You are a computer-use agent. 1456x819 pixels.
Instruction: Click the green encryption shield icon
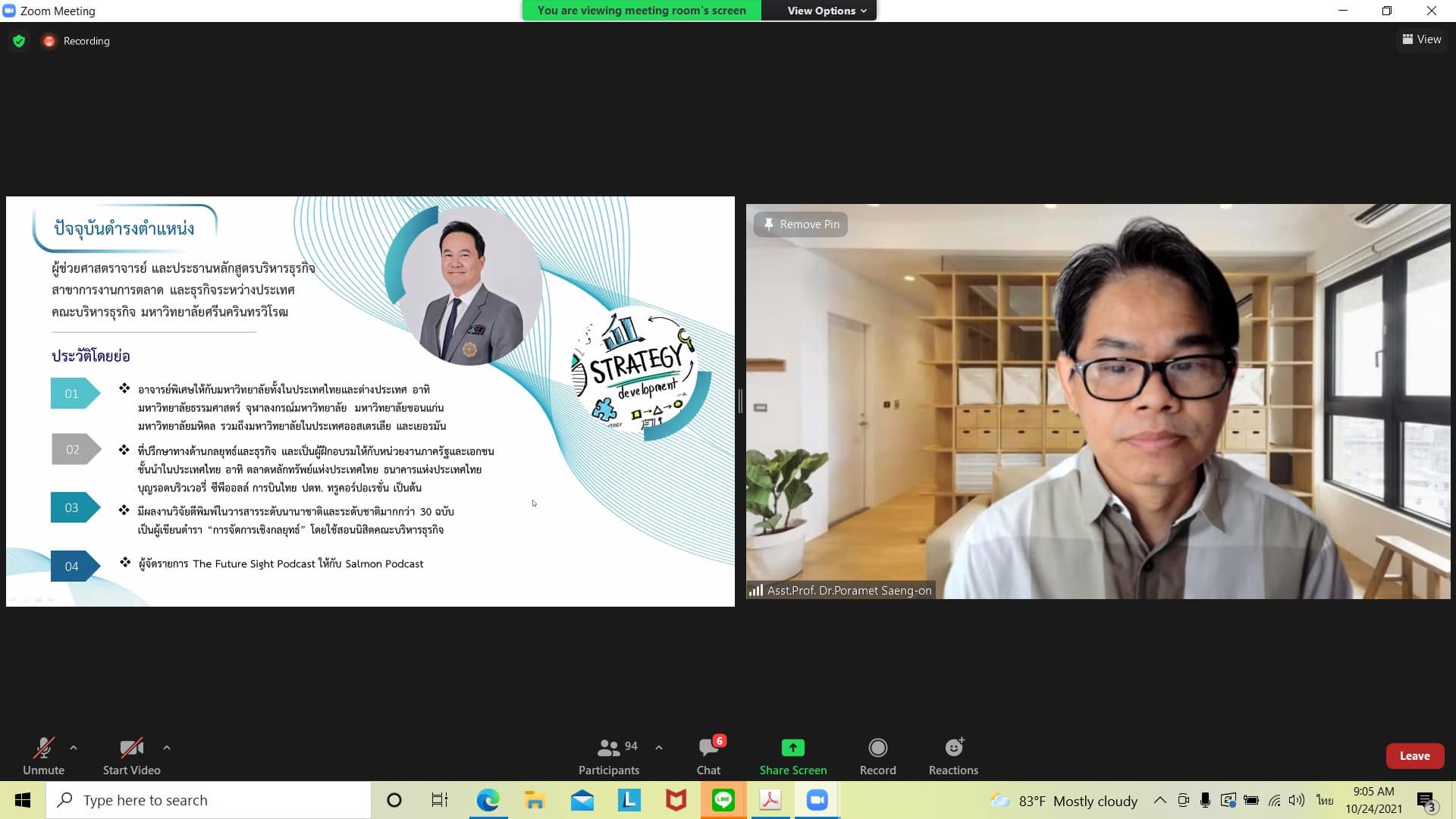[x=19, y=41]
